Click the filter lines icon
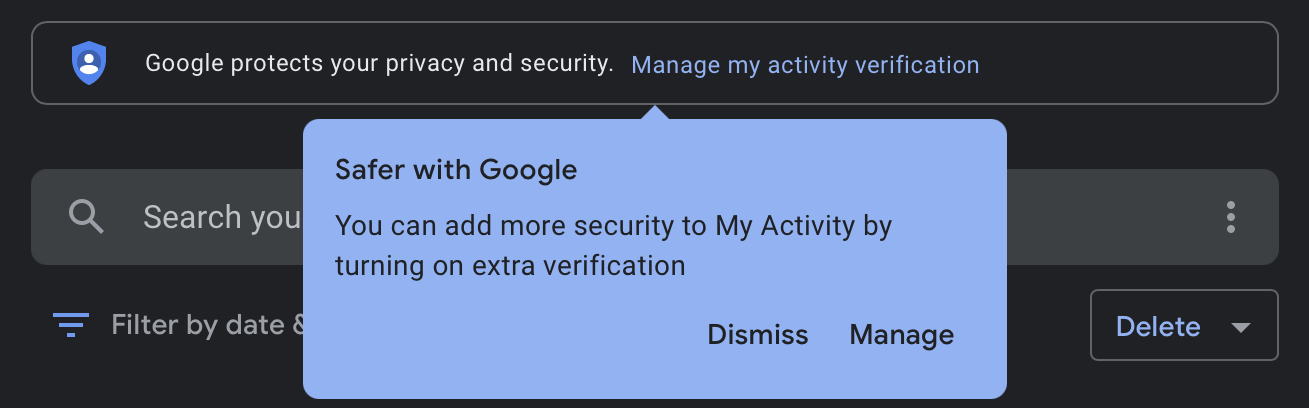 (x=70, y=325)
